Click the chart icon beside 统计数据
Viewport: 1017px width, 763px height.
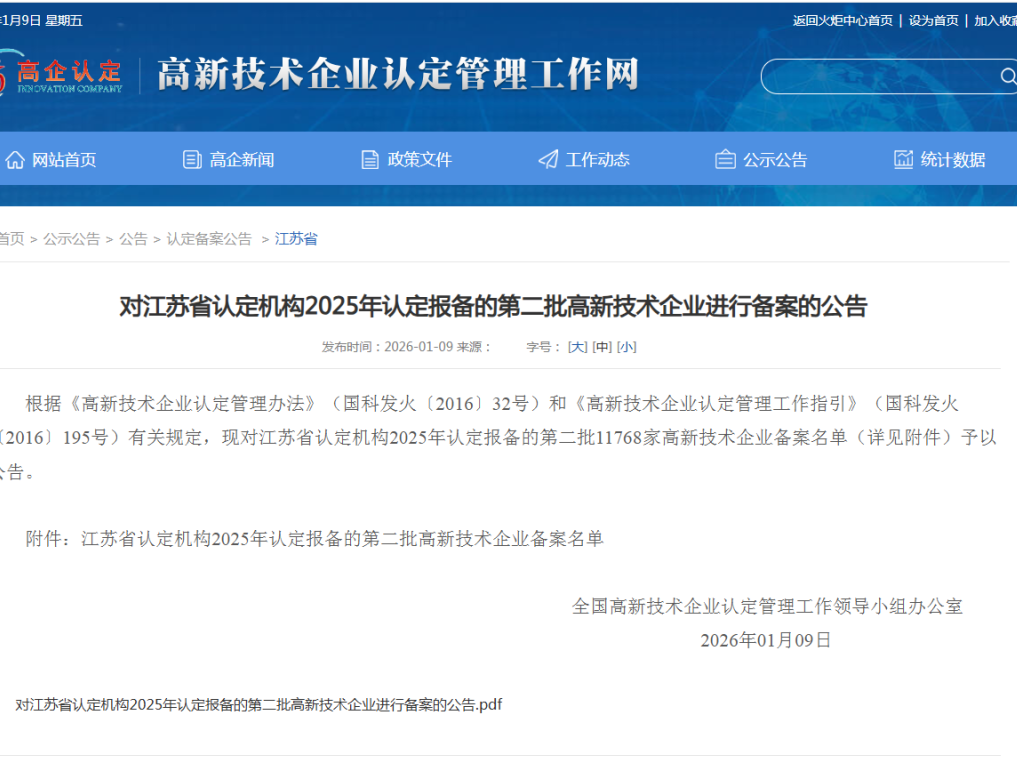[903, 160]
